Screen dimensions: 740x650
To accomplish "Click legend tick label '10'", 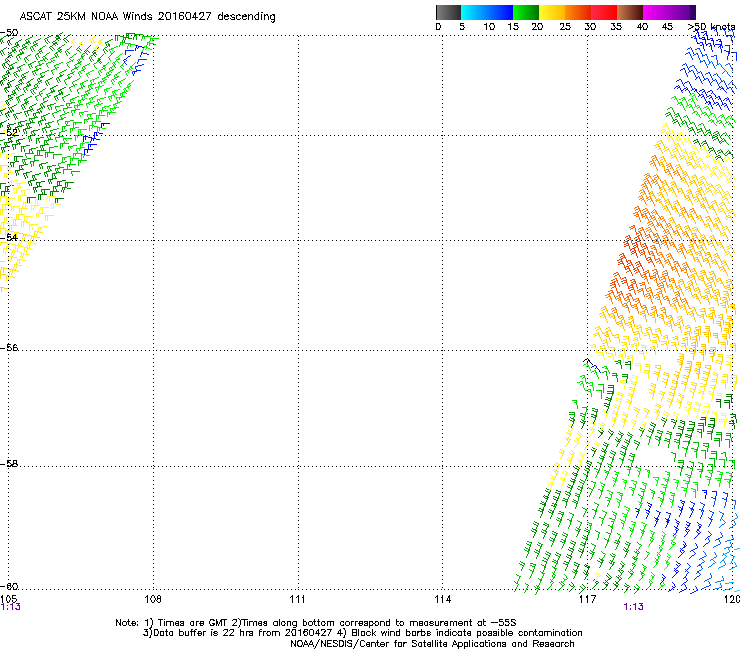I will coord(489,27).
